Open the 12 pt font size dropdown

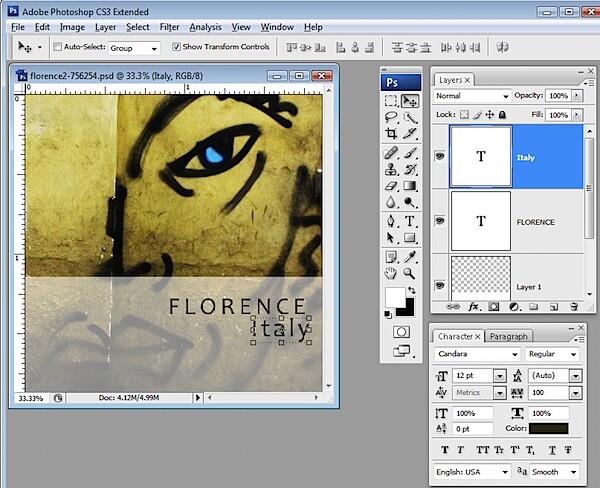499,376
